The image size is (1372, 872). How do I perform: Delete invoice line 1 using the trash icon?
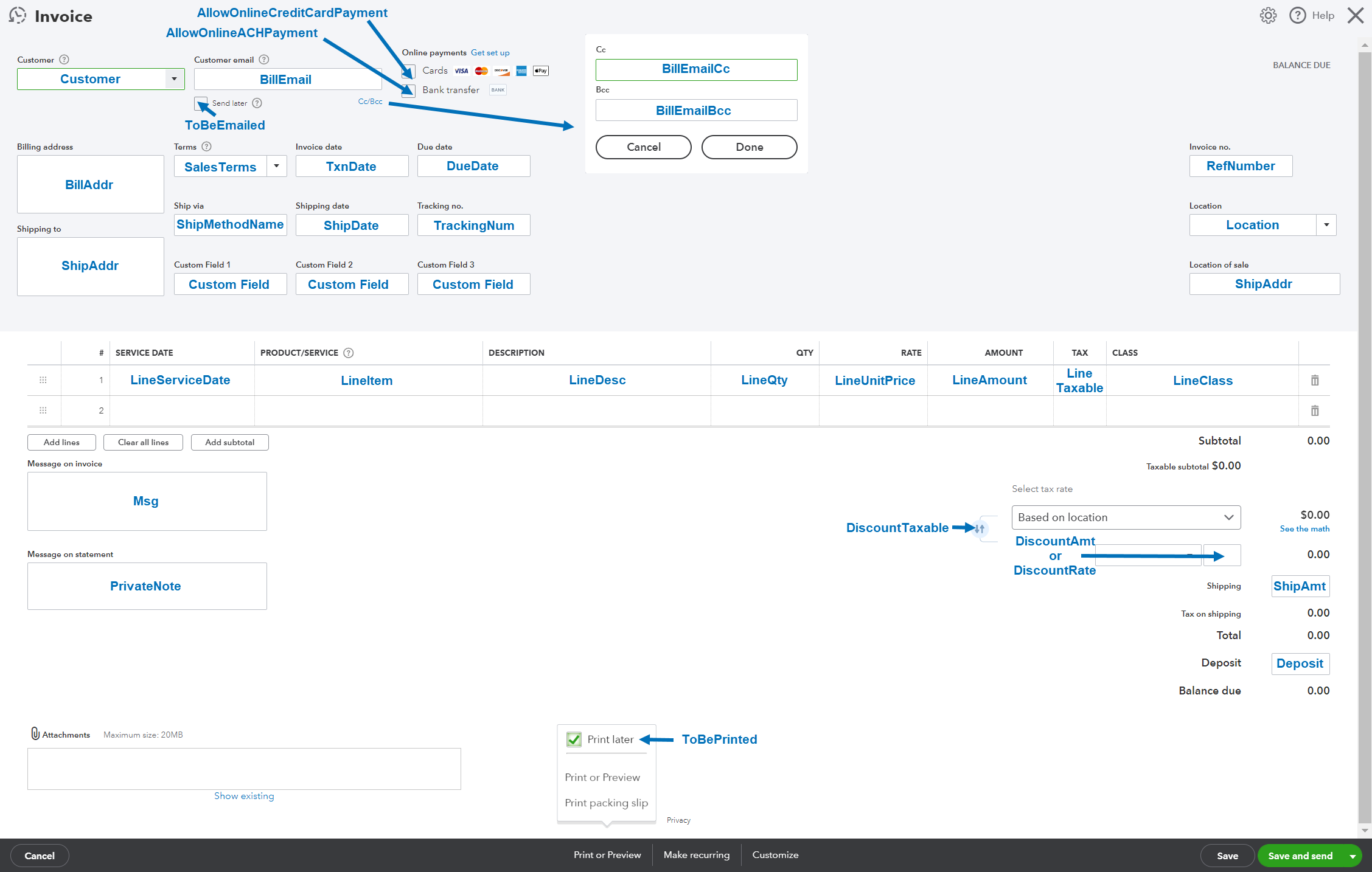tap(1315, 379)
